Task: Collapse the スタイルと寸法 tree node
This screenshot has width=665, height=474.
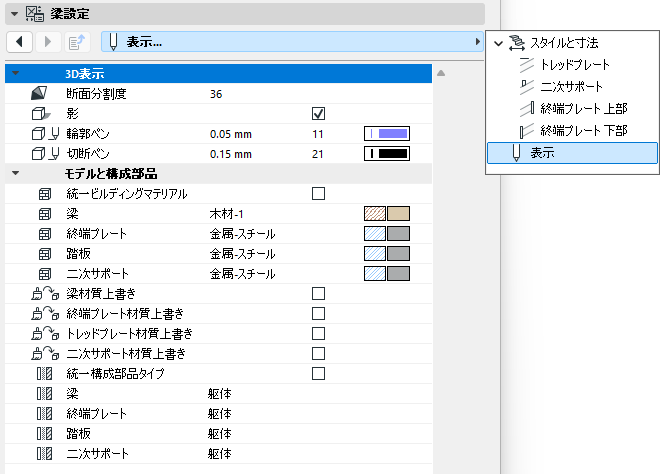Action: 499,43
